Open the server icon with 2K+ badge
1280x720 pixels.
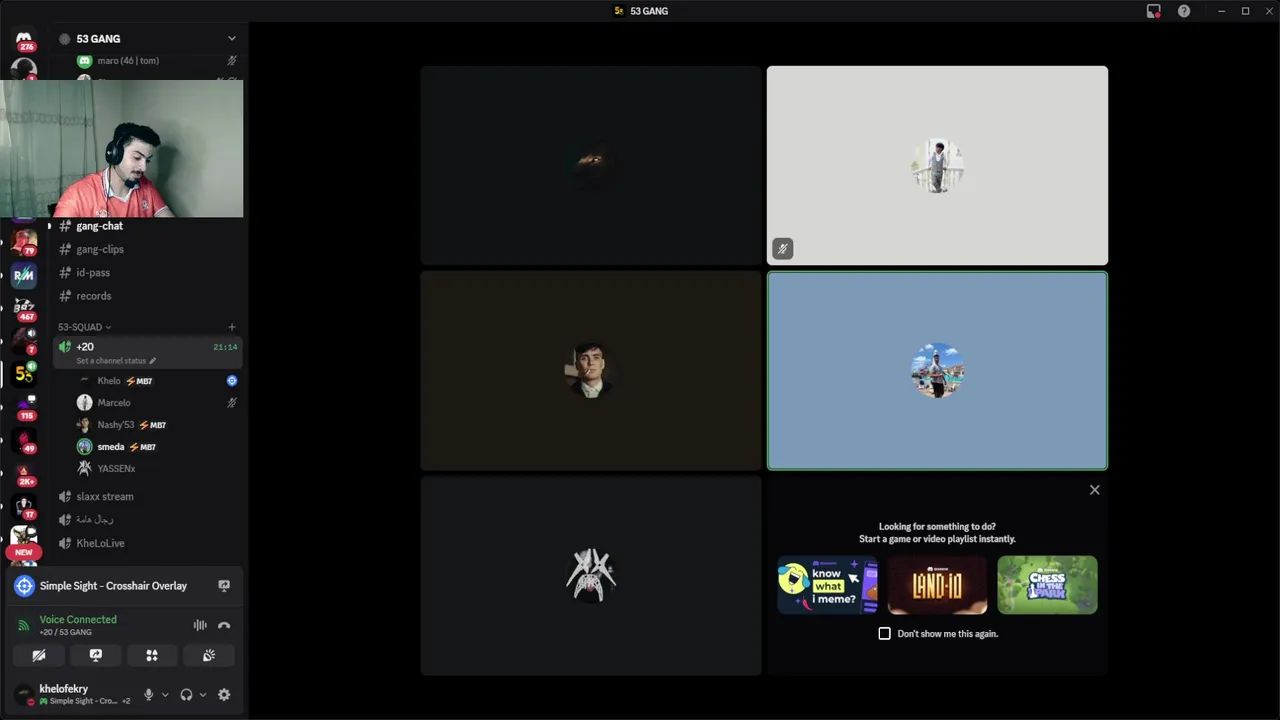click(24, 473)
